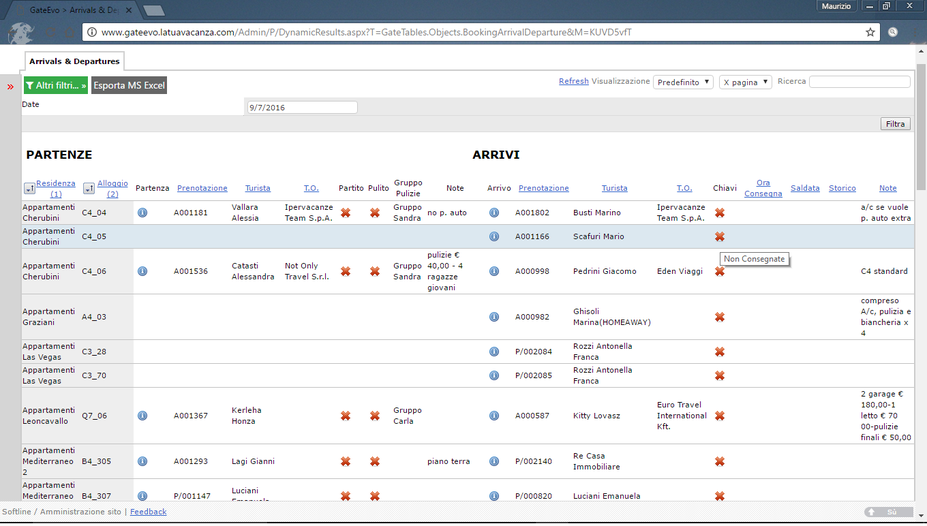
Task: Sort arrivals by Ora Consegna column header
Action: pyautogui.click(x=763, y=188)
